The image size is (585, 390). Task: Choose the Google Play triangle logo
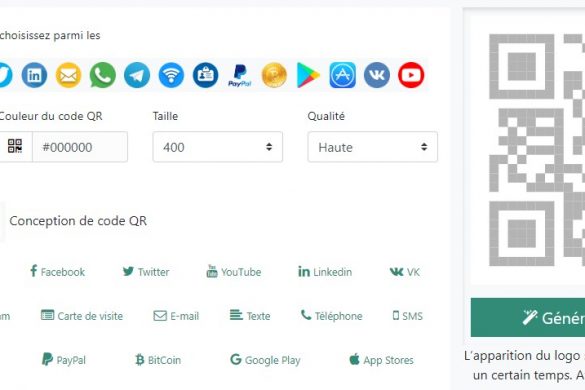click(308, 75)
